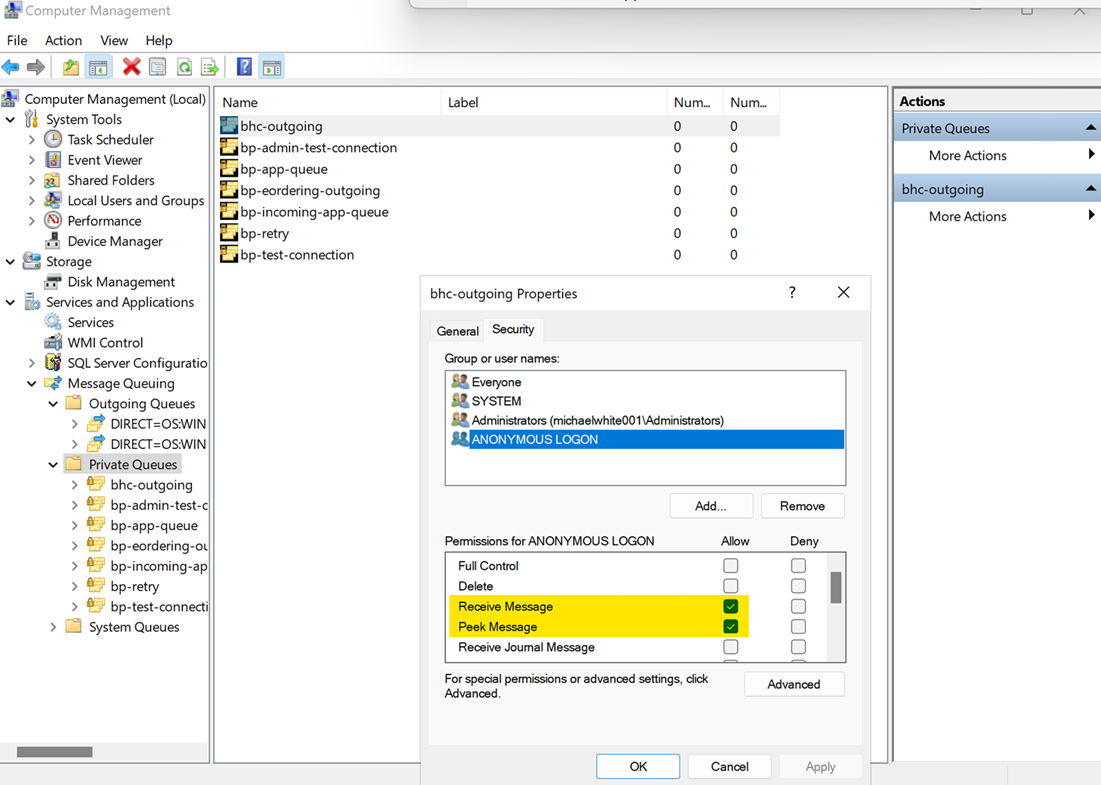
Task: Switch to the General tab
Action: click(x=458, y=331)
